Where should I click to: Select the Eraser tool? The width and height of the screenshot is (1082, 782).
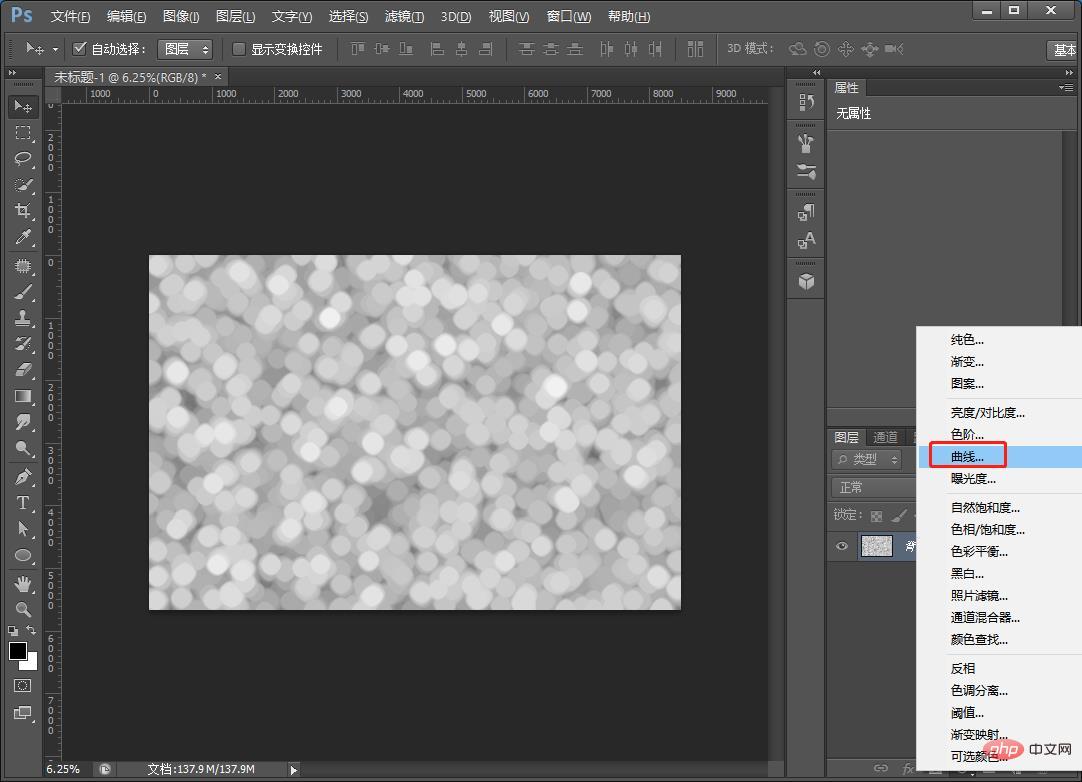pos(23,370)
